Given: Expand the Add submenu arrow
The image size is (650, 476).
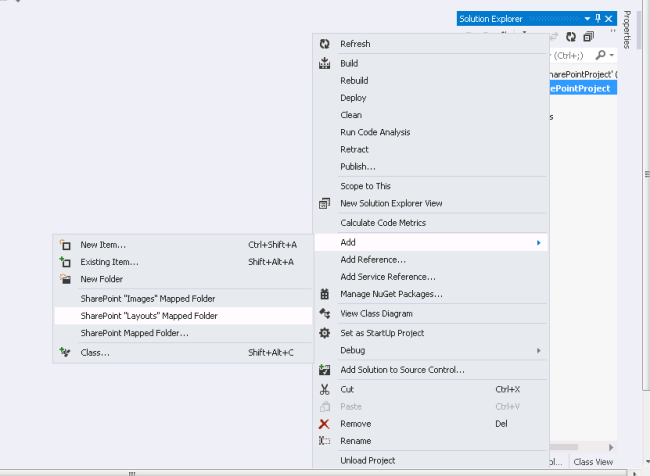Looking at the screenshot, I should (x=538, y=243).
